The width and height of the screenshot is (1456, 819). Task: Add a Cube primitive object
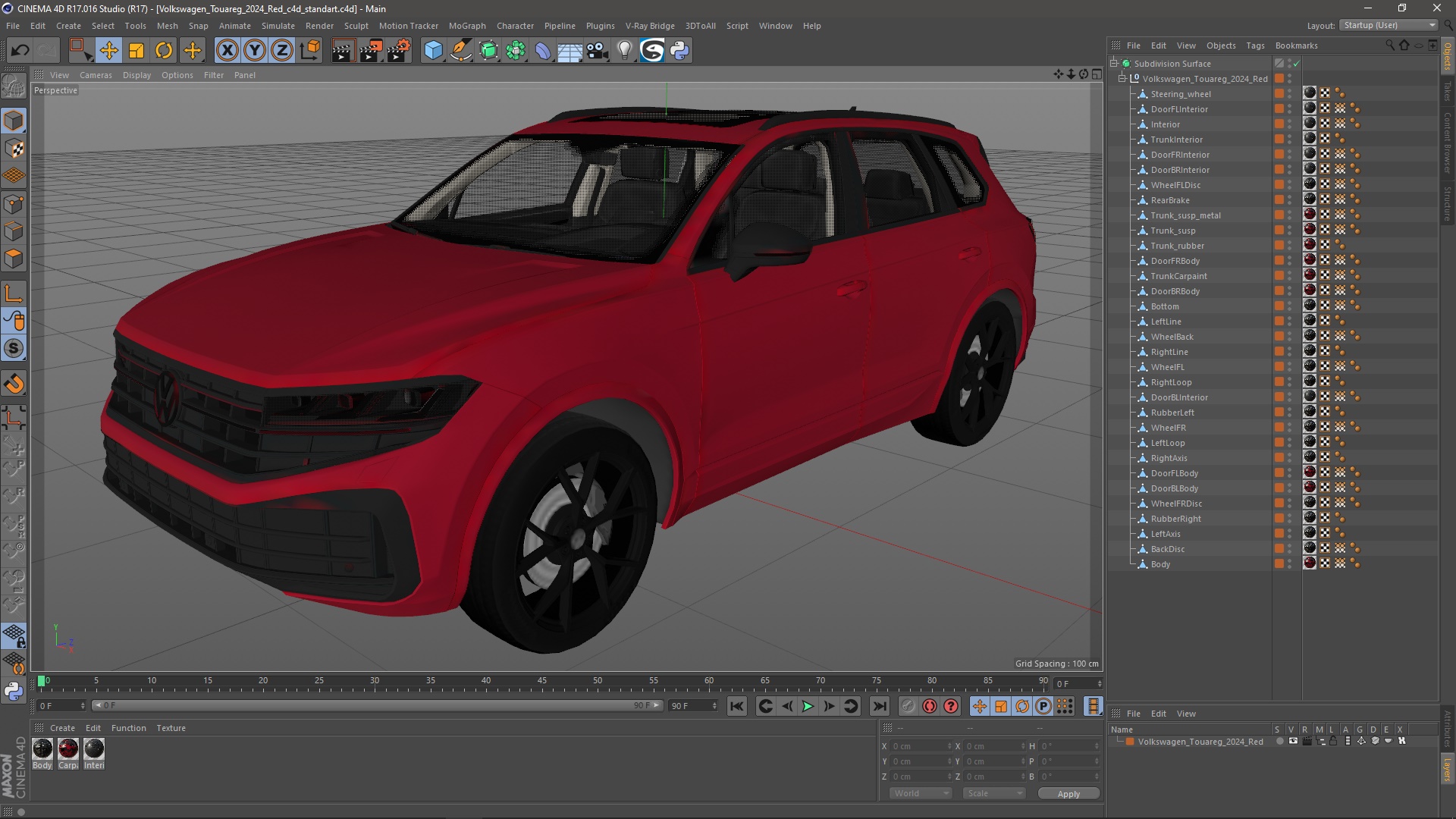[x=433, y=51]
